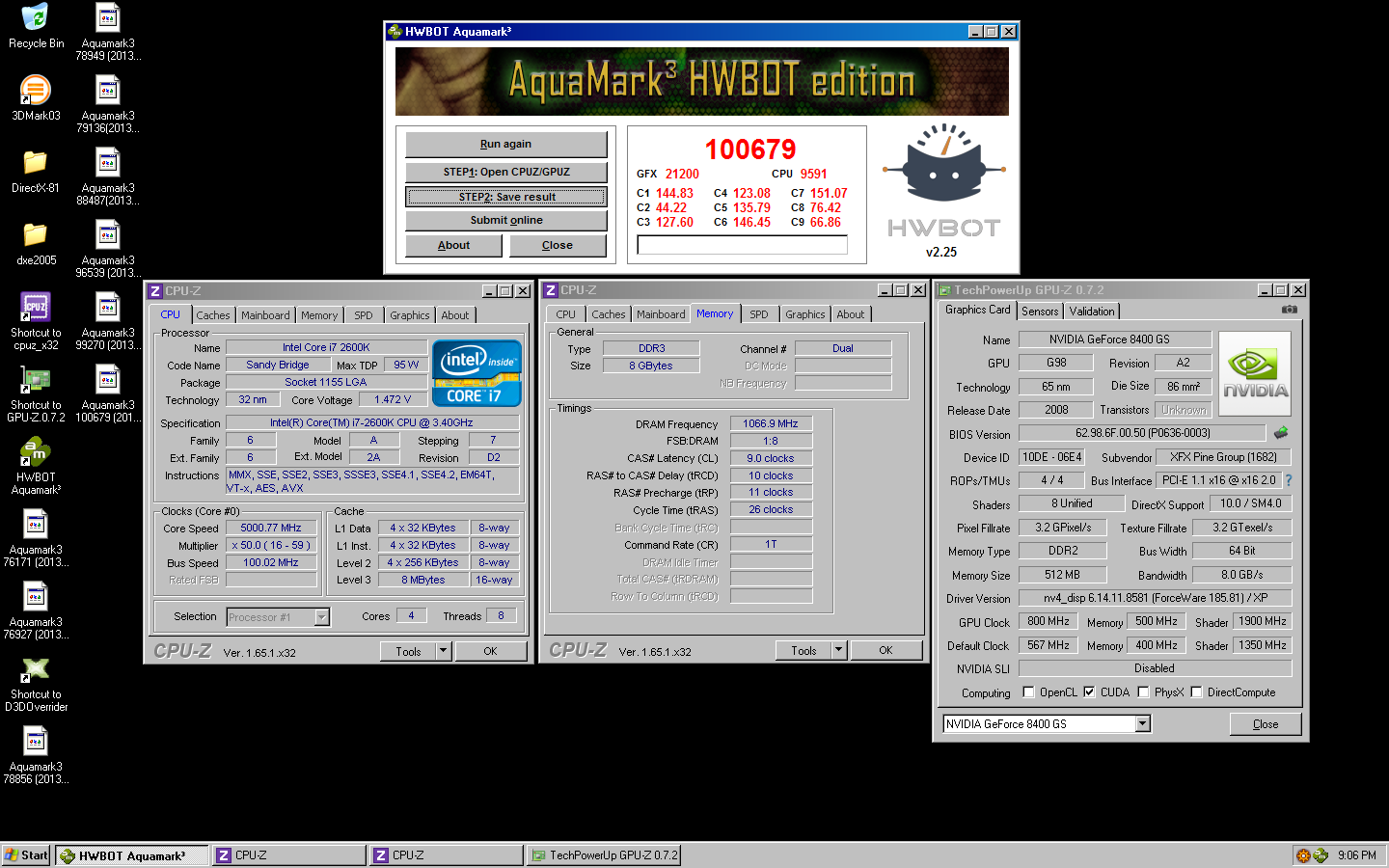Screen dimensions: 1389x868
Task: Click the 100679 total score text
Action: (x=750, y=149)
